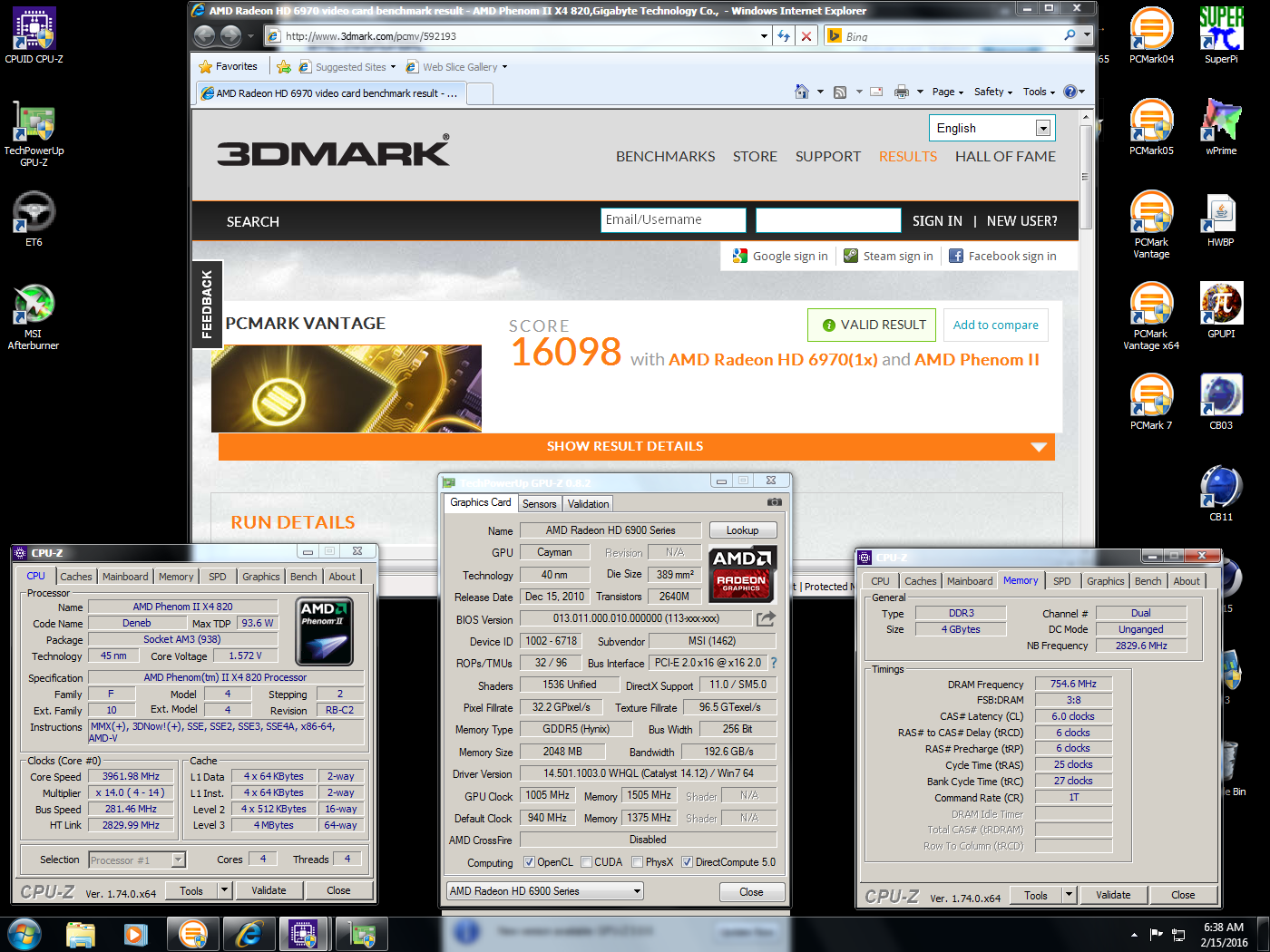The image size is (1270, 952).
Task: Click the IE refresh button
Action: pos(784,36)
